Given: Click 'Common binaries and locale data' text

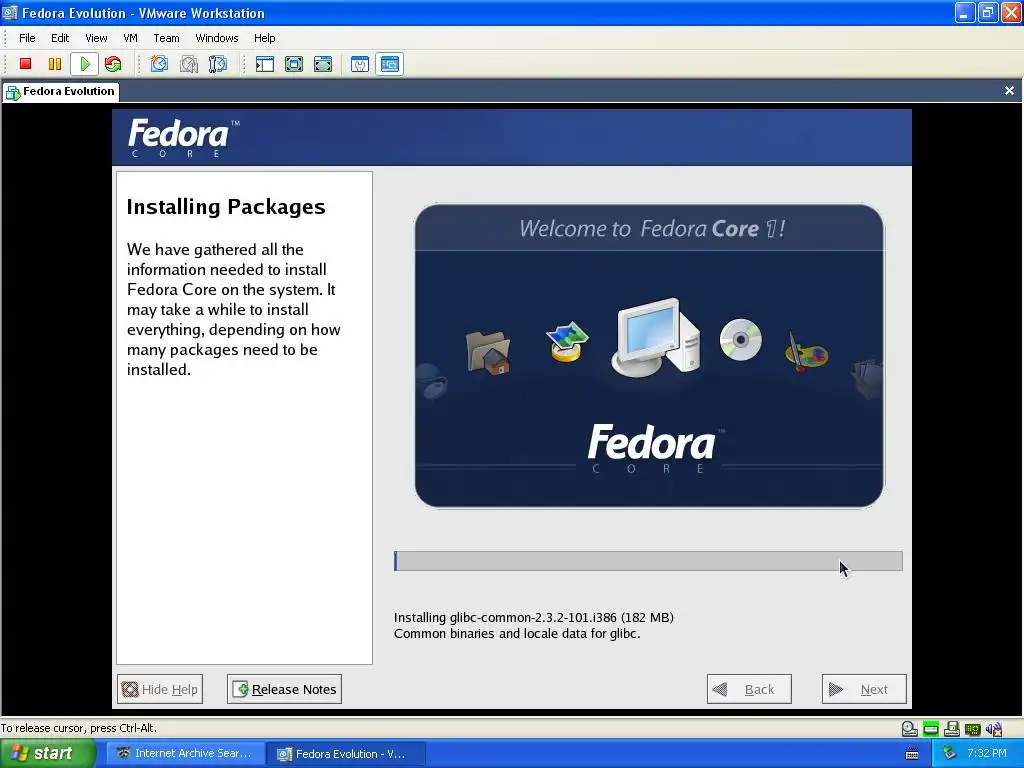Looking at the screenshot, I should (x=517, y=633).
